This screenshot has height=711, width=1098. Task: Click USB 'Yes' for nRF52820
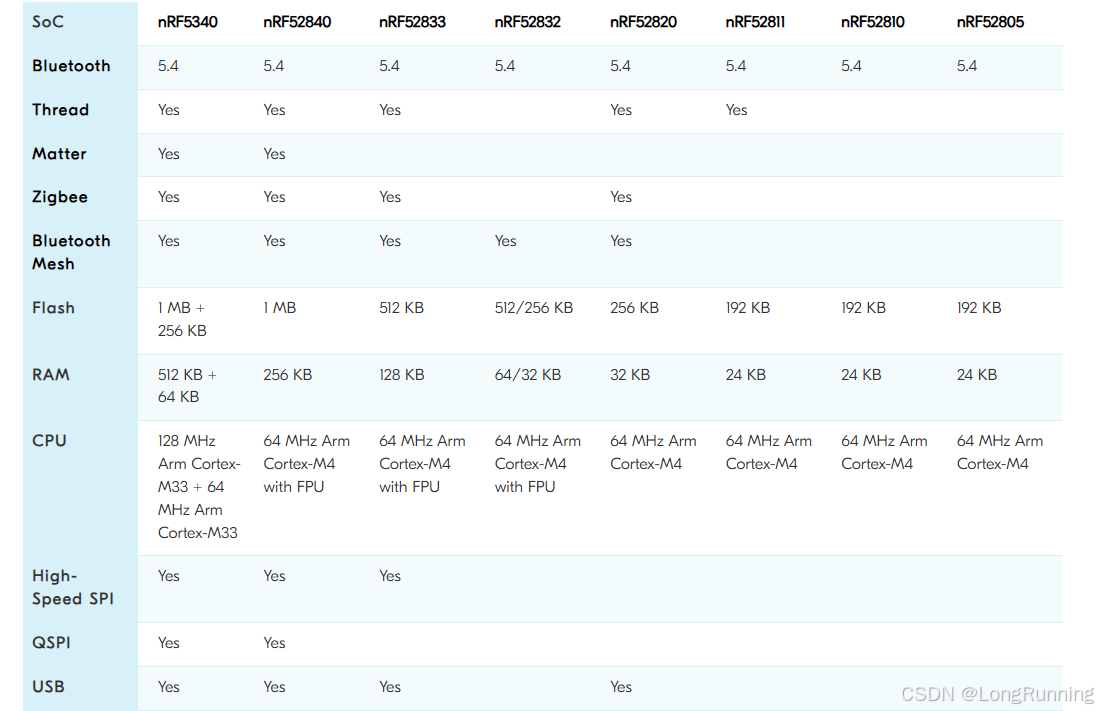point(621,687)
